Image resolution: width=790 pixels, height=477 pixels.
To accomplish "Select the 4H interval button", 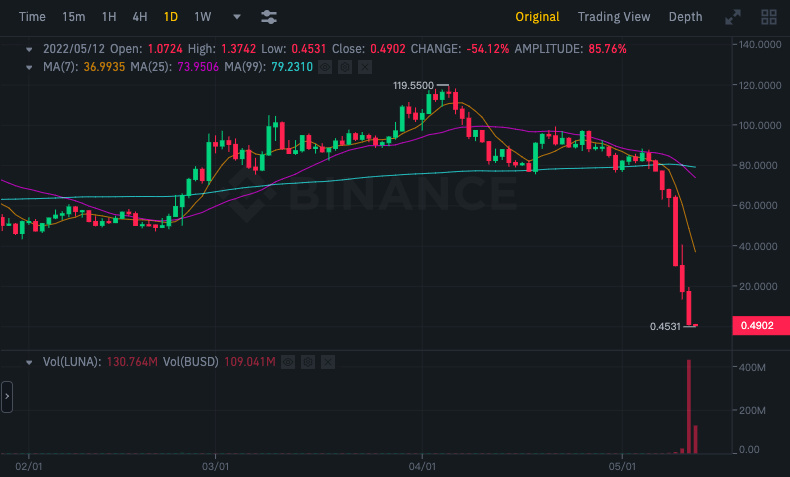I will [140, 17].
